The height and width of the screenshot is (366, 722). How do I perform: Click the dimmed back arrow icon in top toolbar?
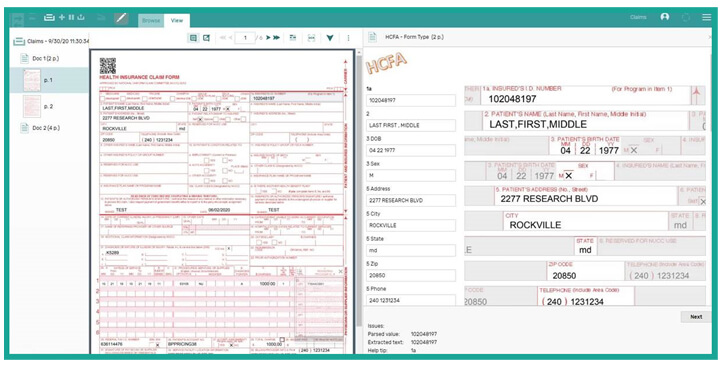coord(102,17)
